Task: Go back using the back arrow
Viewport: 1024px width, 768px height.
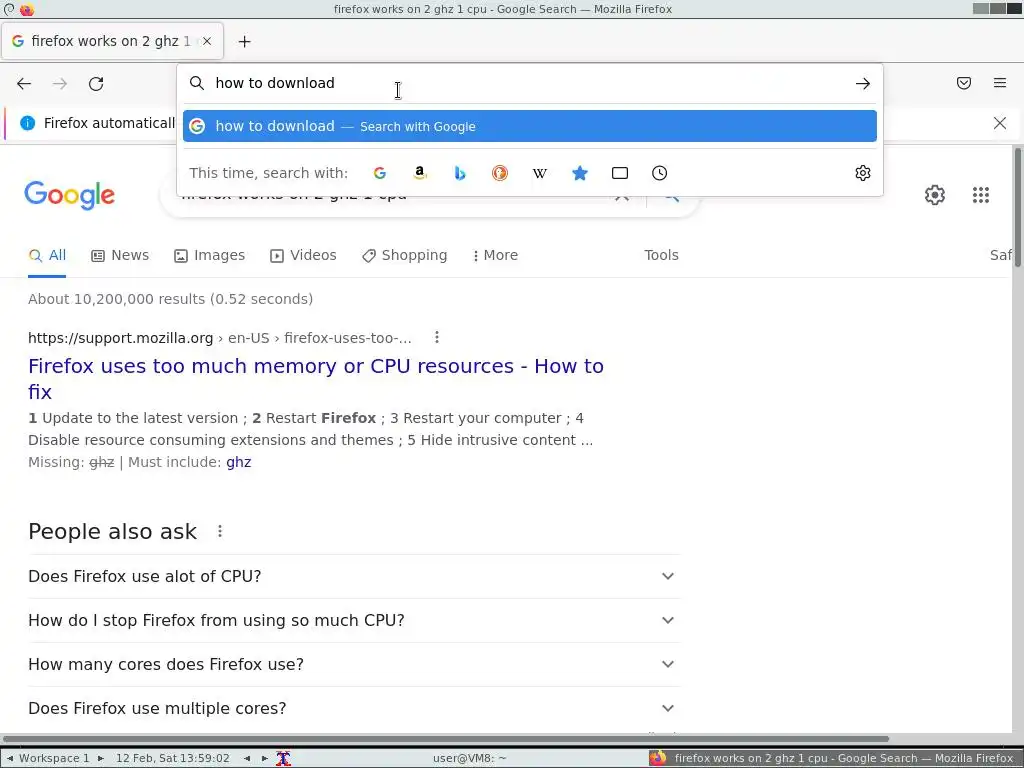Action: pos(24,84)
